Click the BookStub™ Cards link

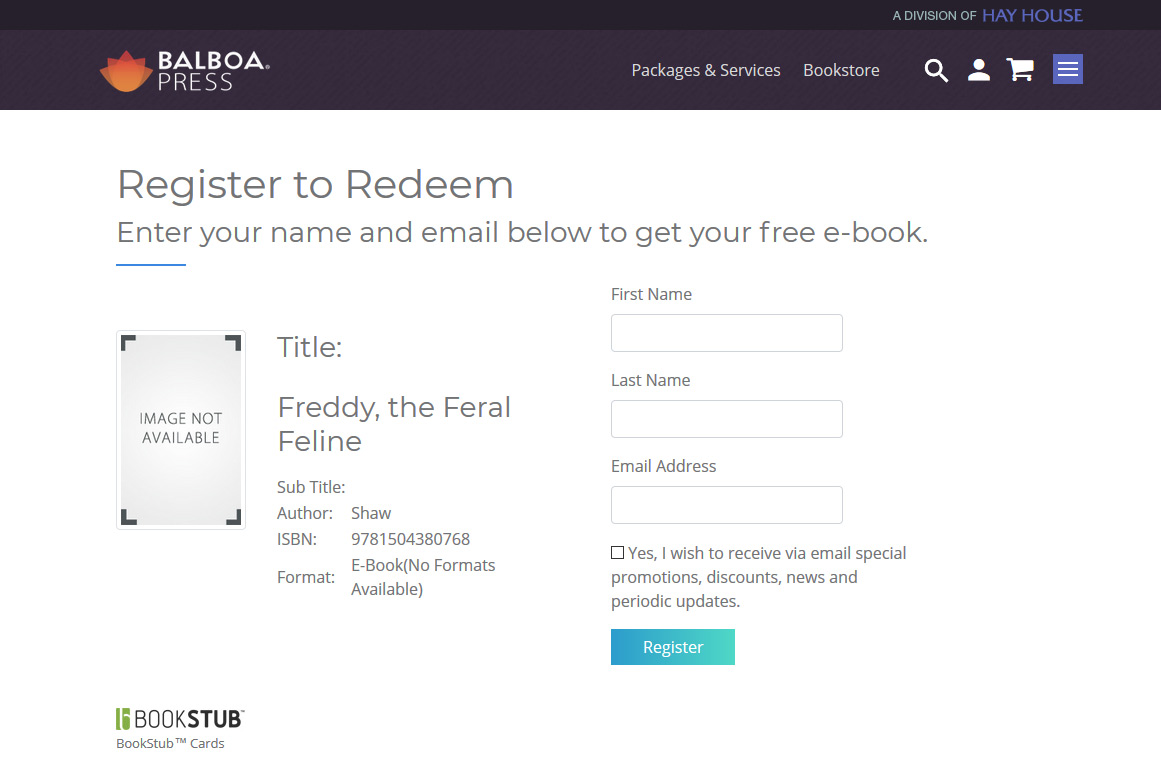[x=170, y=743]
